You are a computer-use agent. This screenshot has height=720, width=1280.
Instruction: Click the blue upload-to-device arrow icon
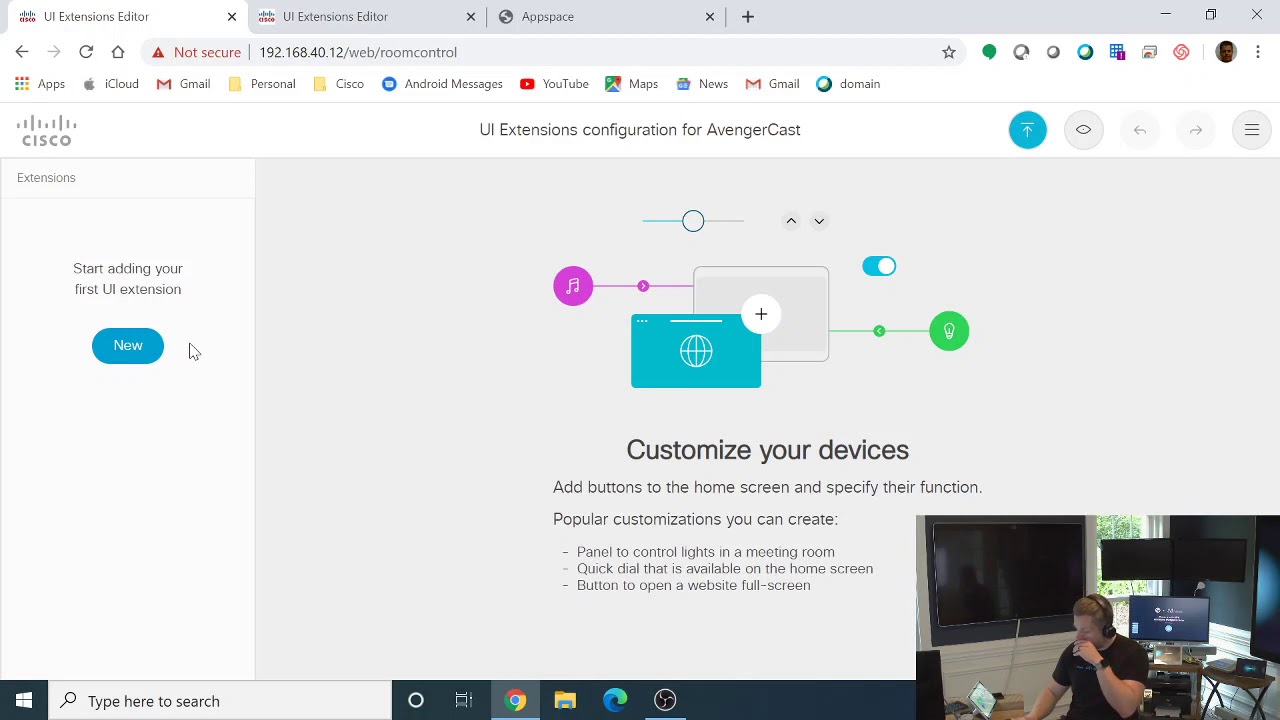(x=1027, y=130)
